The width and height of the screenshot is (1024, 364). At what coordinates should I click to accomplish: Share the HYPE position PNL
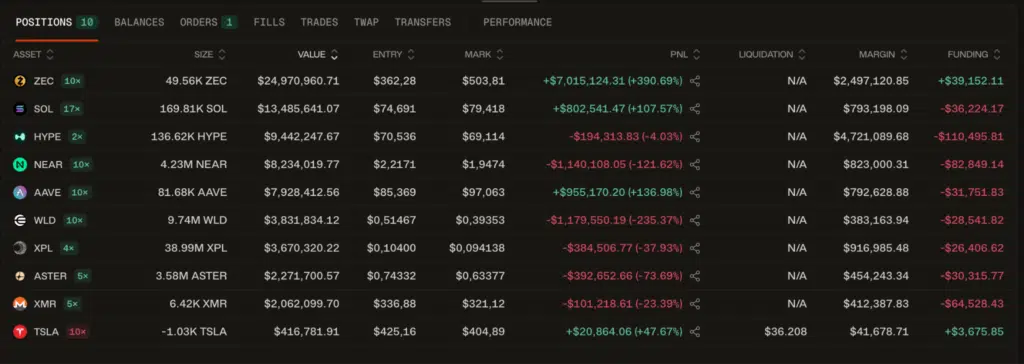695,137
